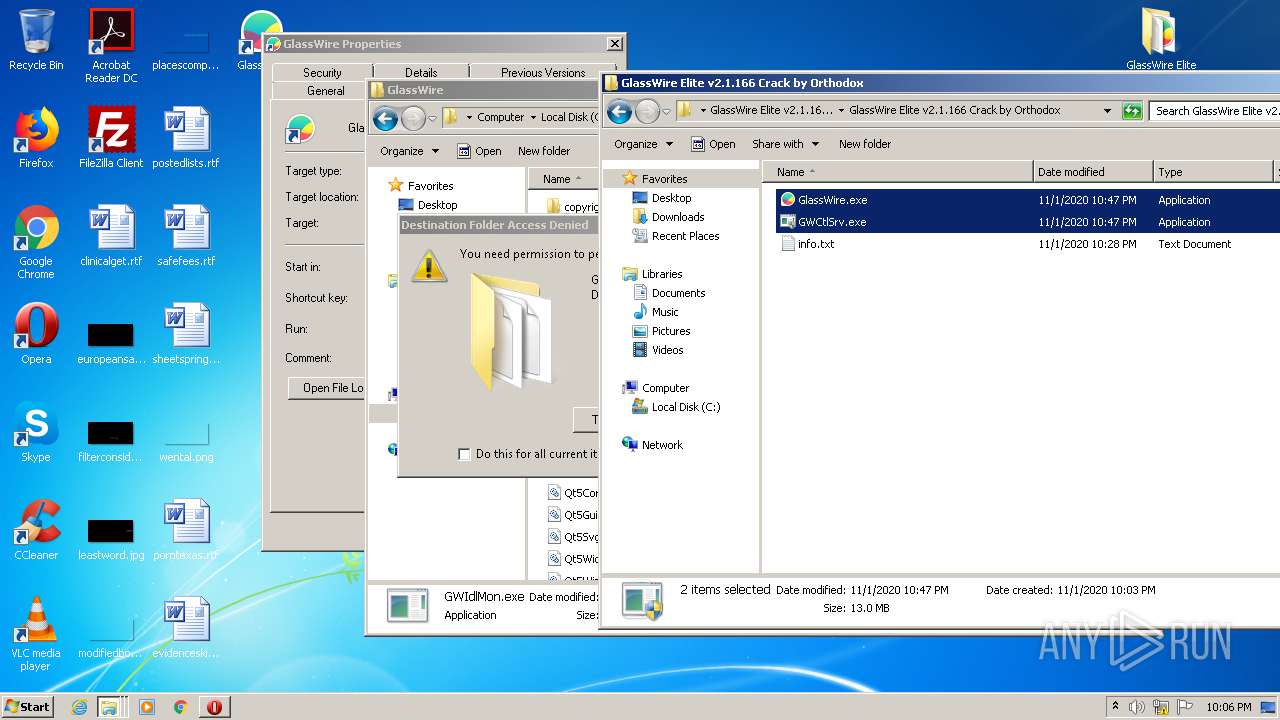Screen dimensions: 1280x720
Task: Open Organize menu in GlassWire window
Action: (x=409, y=151)
